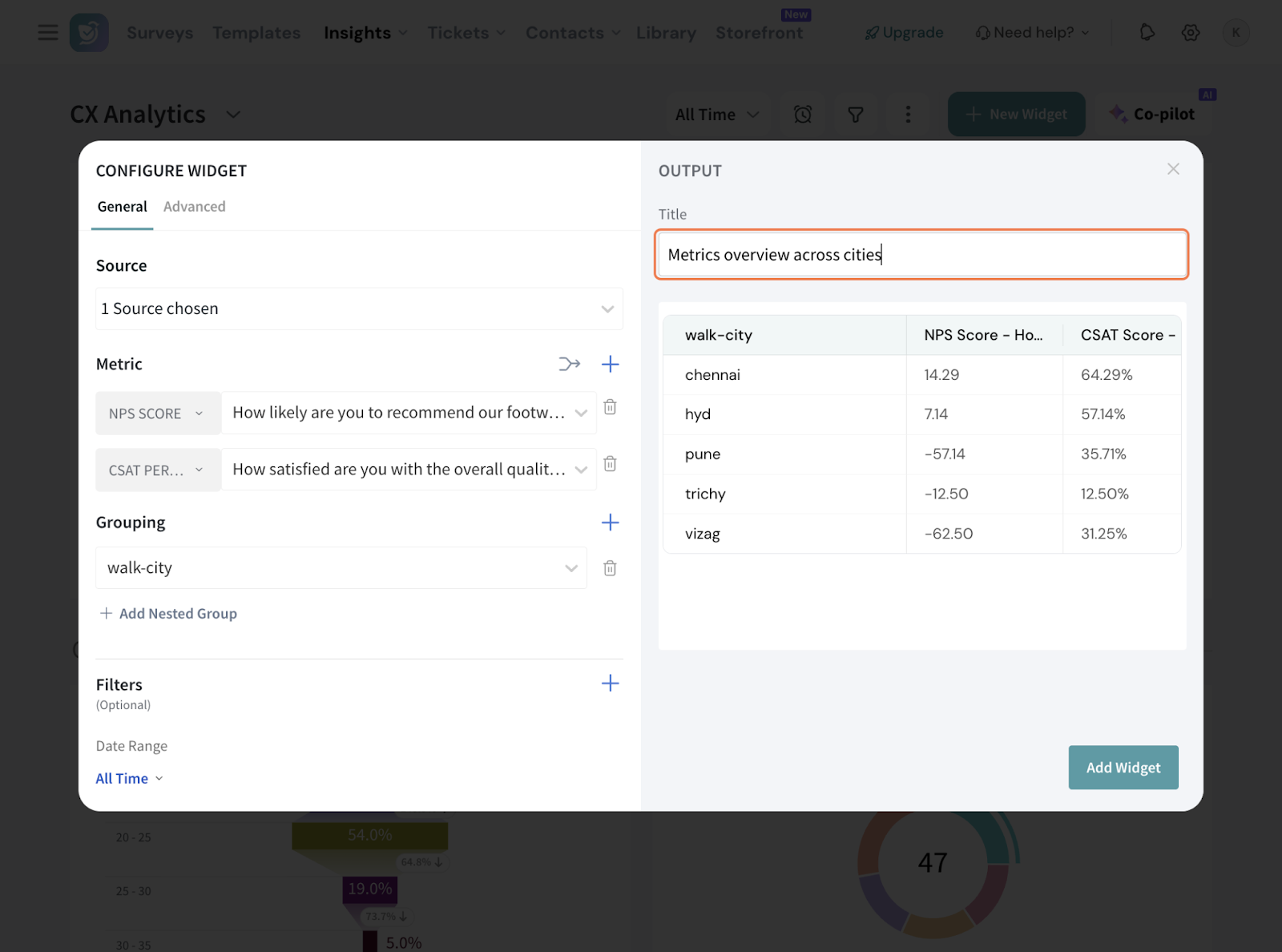The height and width of the screenshot is (952, 1282).
Task: Open the notifications bell icon
Action: click(1147, 33)
